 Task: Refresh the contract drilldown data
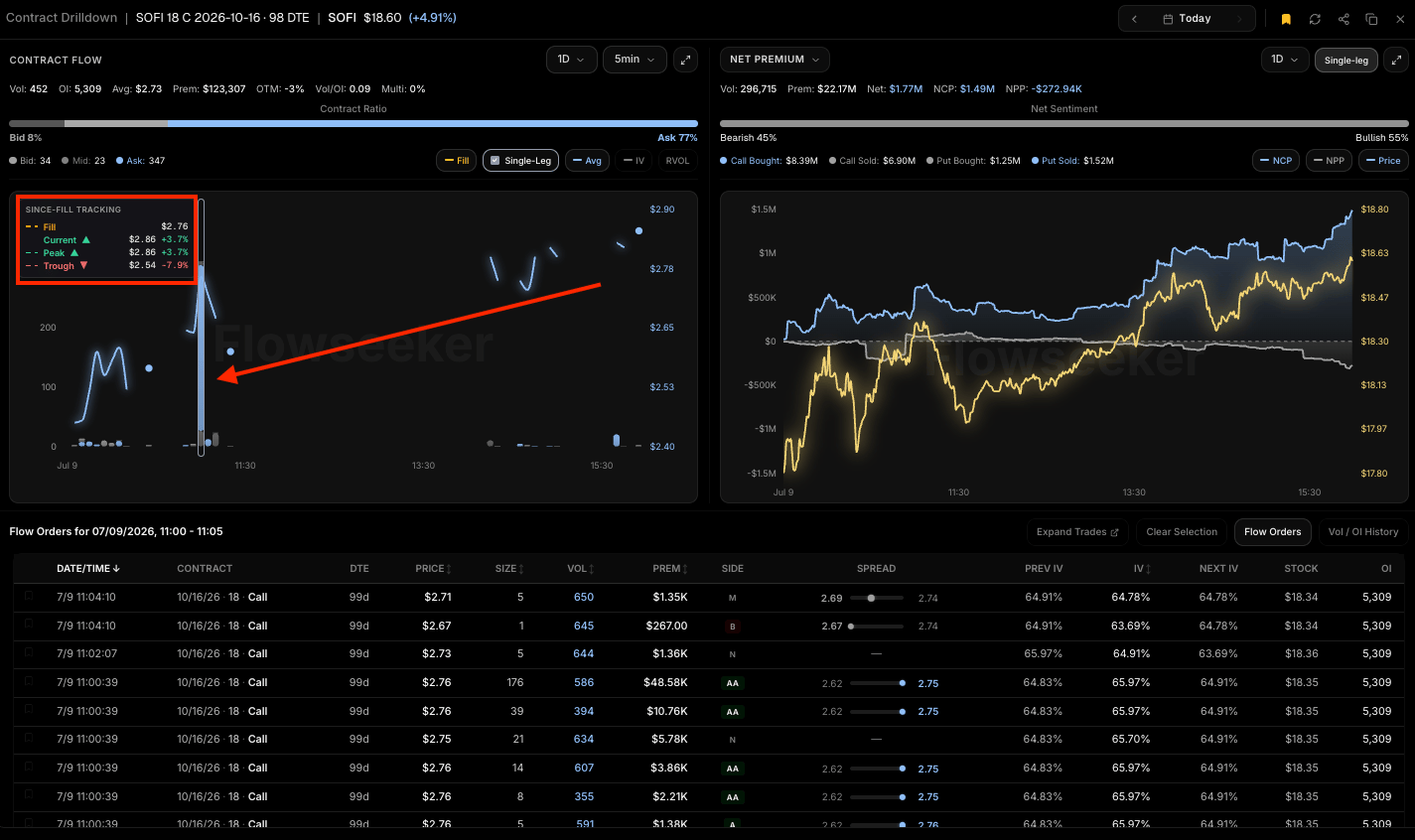(1315, 19)
